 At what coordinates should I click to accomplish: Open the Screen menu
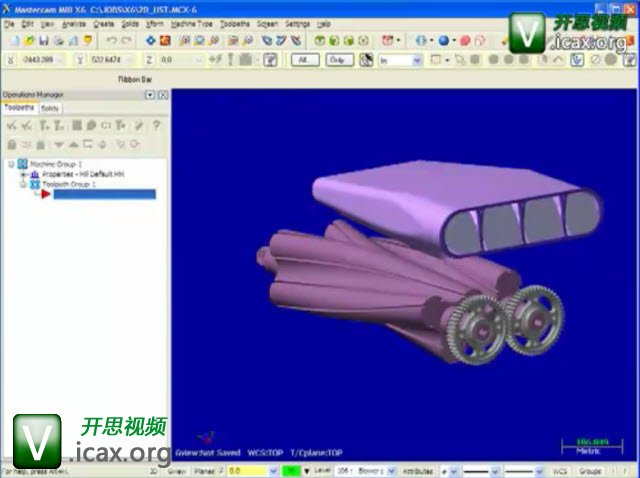coord(267,24)
